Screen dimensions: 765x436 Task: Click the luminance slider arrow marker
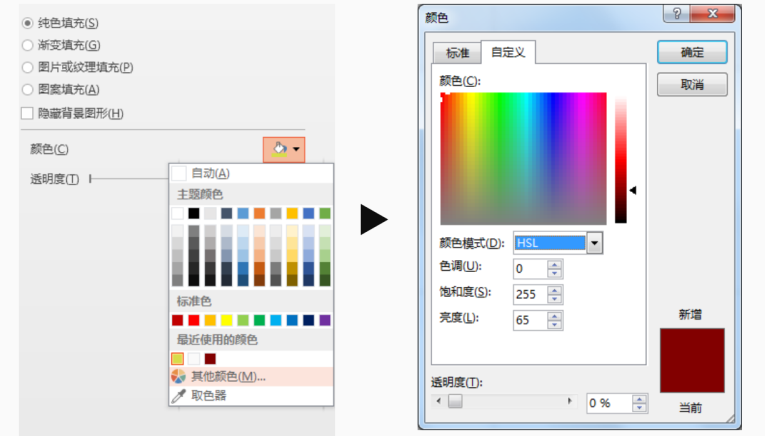(633, 191)
